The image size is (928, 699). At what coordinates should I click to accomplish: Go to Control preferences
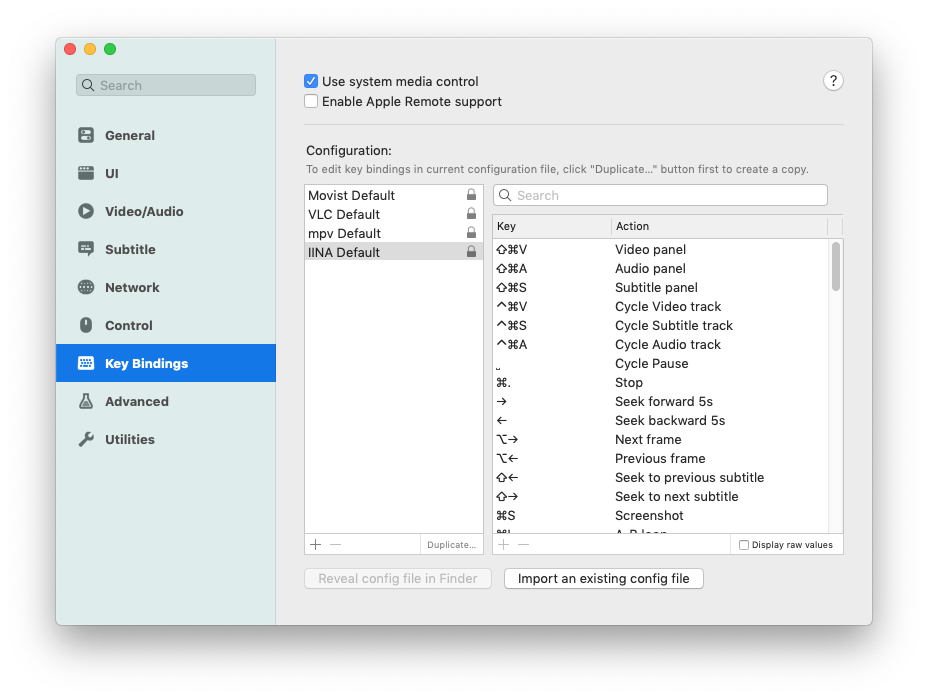tap(128, 325)
